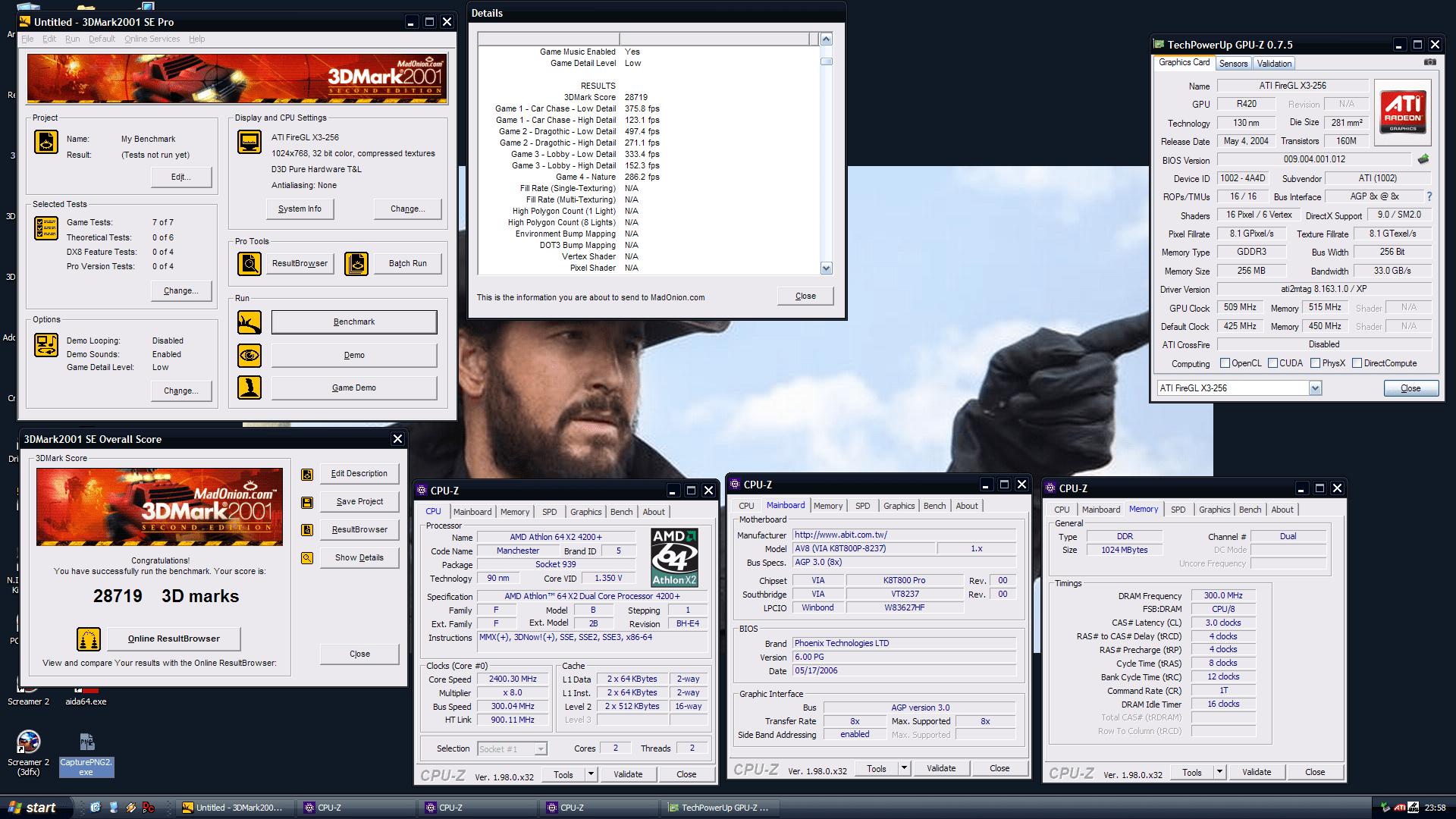Click the Details list scrollbar thumb

(827, 61)
